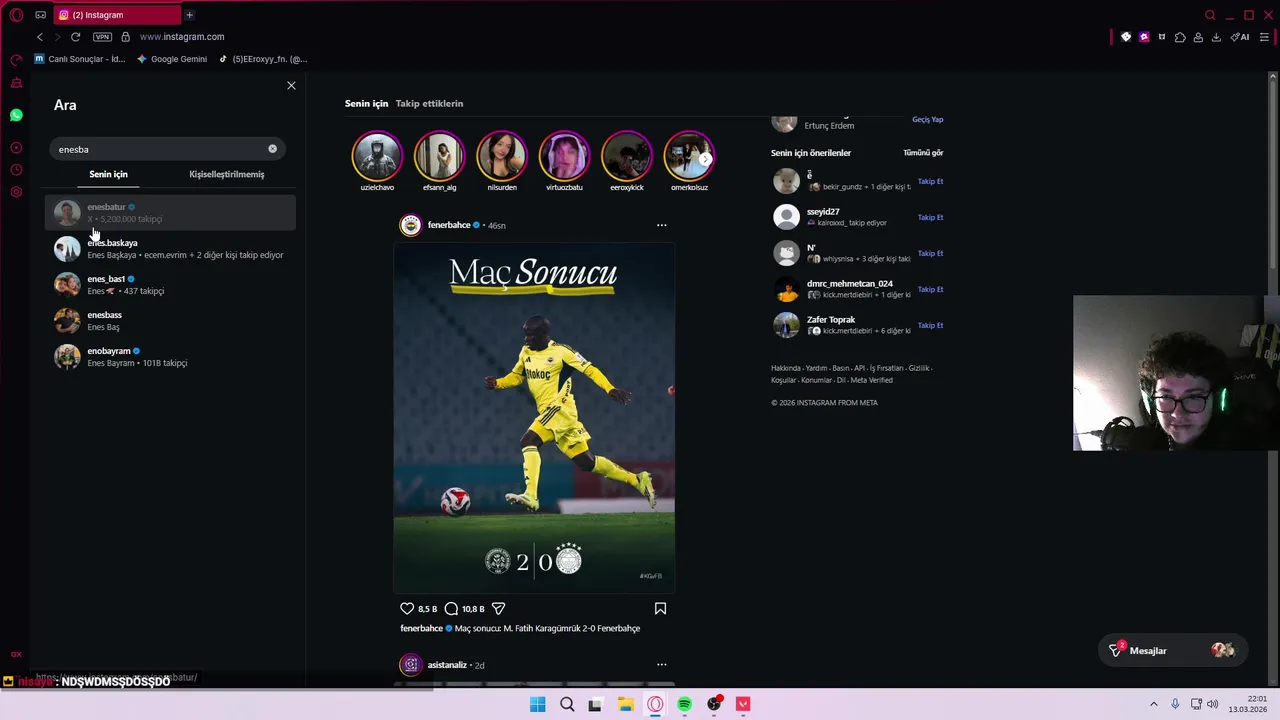Close the Ara search panel
The height and width of the screenshot is (720, 1280).
(x=291, y=85)
